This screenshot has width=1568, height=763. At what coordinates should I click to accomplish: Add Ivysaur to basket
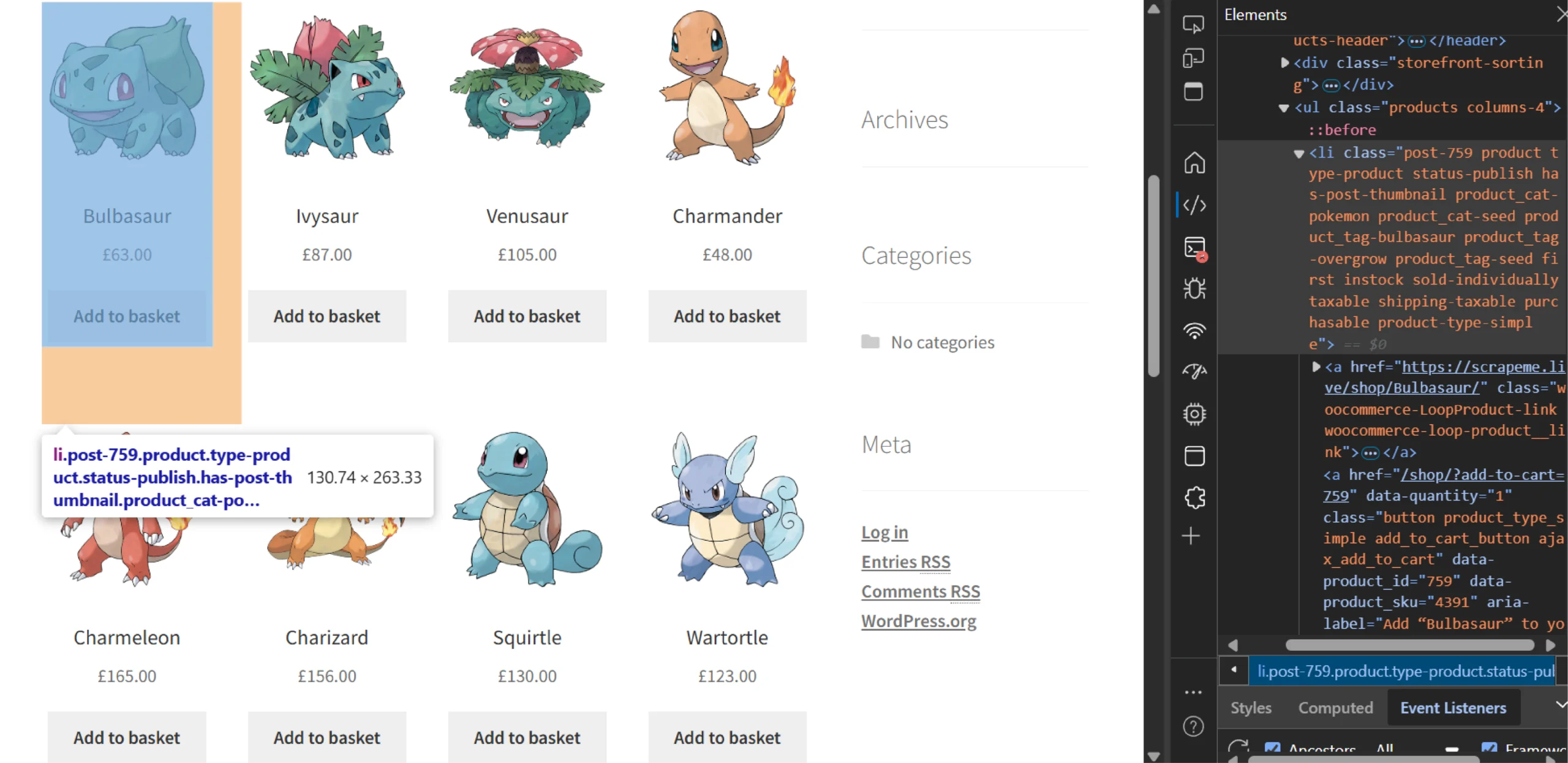(326, 316)
